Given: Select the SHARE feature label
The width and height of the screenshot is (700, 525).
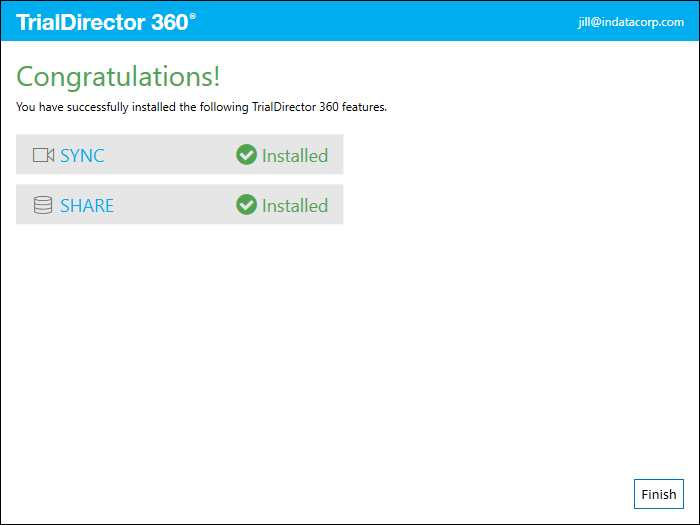Looking at the screenshot, I should pyautogui.click(x=87, y=206).
